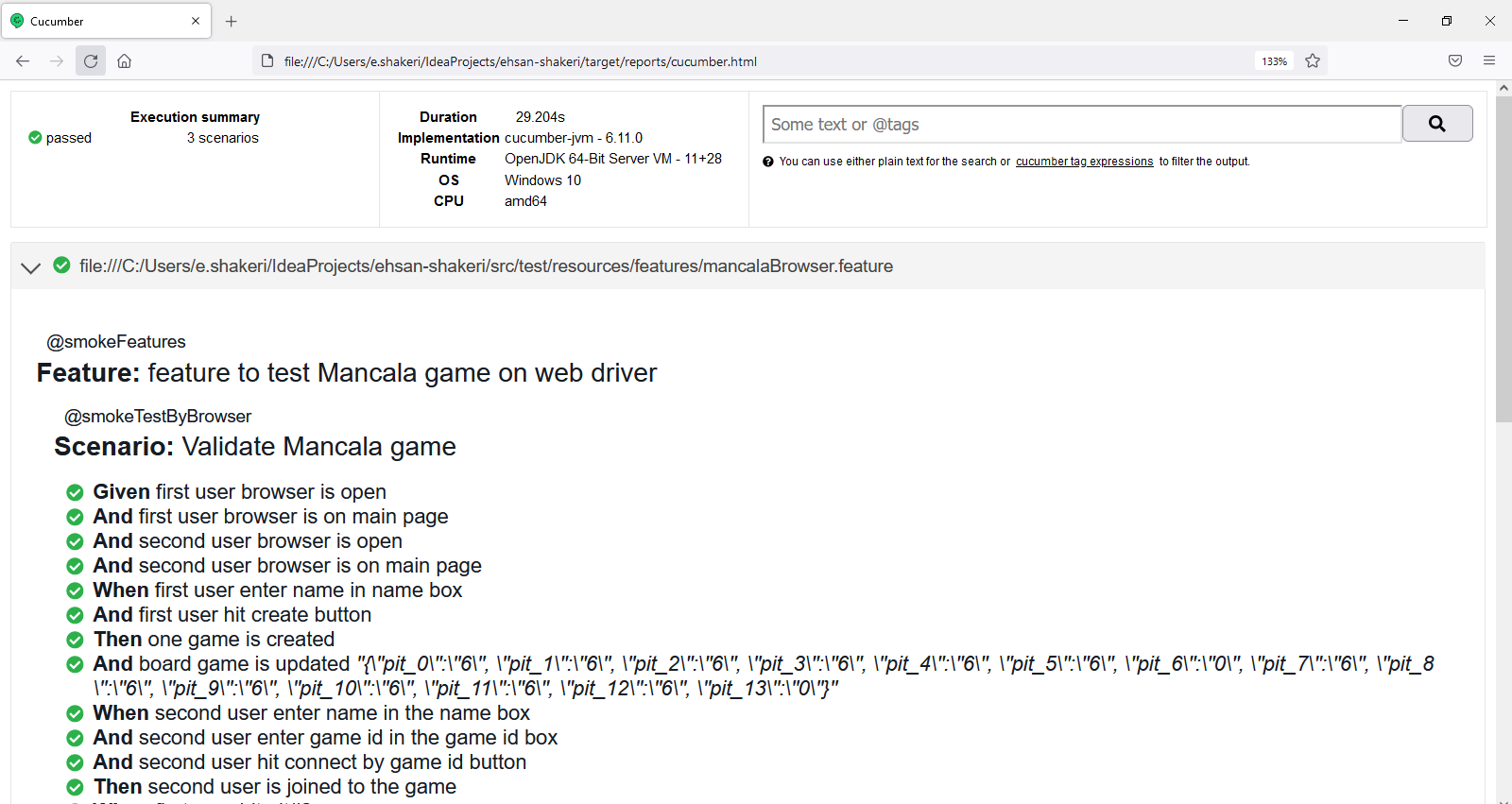
Task: Click the scrollbar up arrow
Action: 1503,88
